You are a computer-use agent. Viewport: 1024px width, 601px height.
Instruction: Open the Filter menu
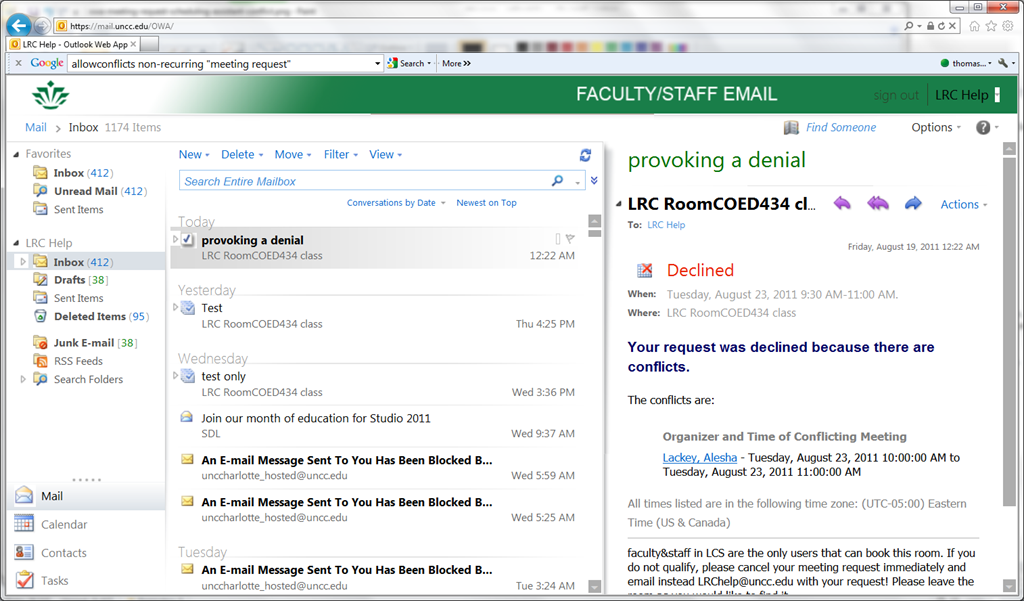coord(340,155)
